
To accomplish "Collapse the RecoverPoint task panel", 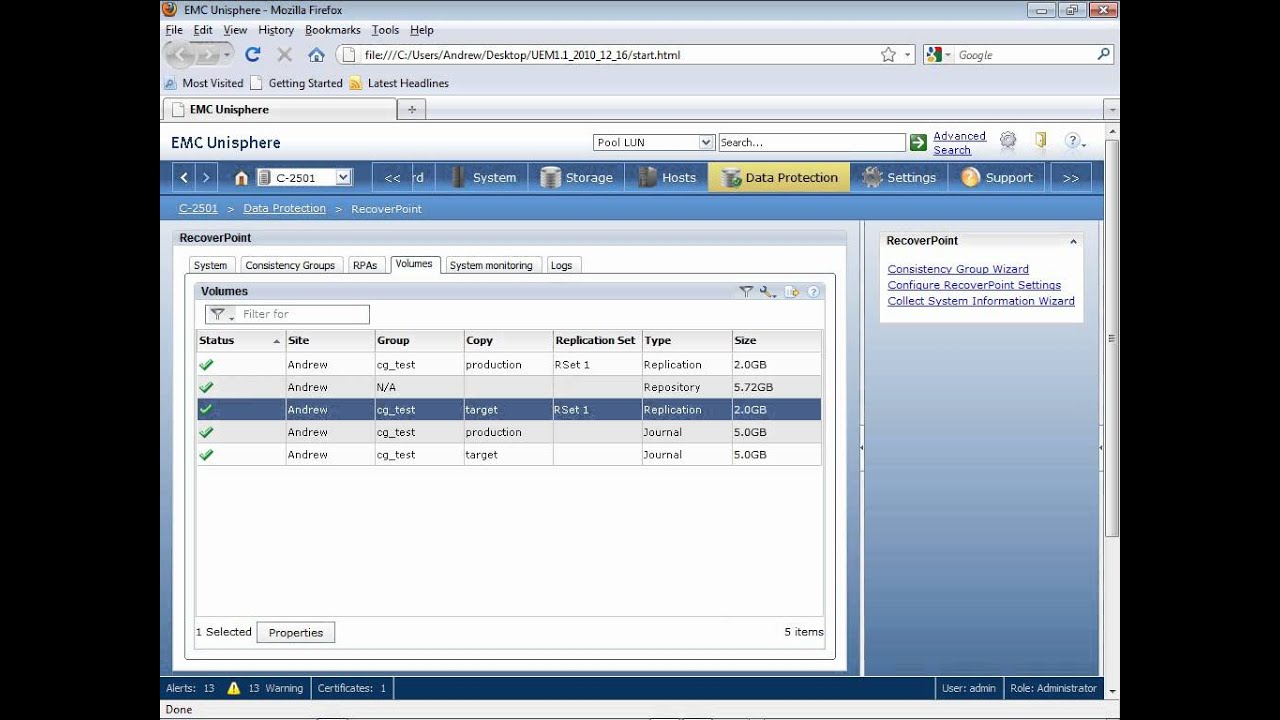I will (x=1073, y=241).
